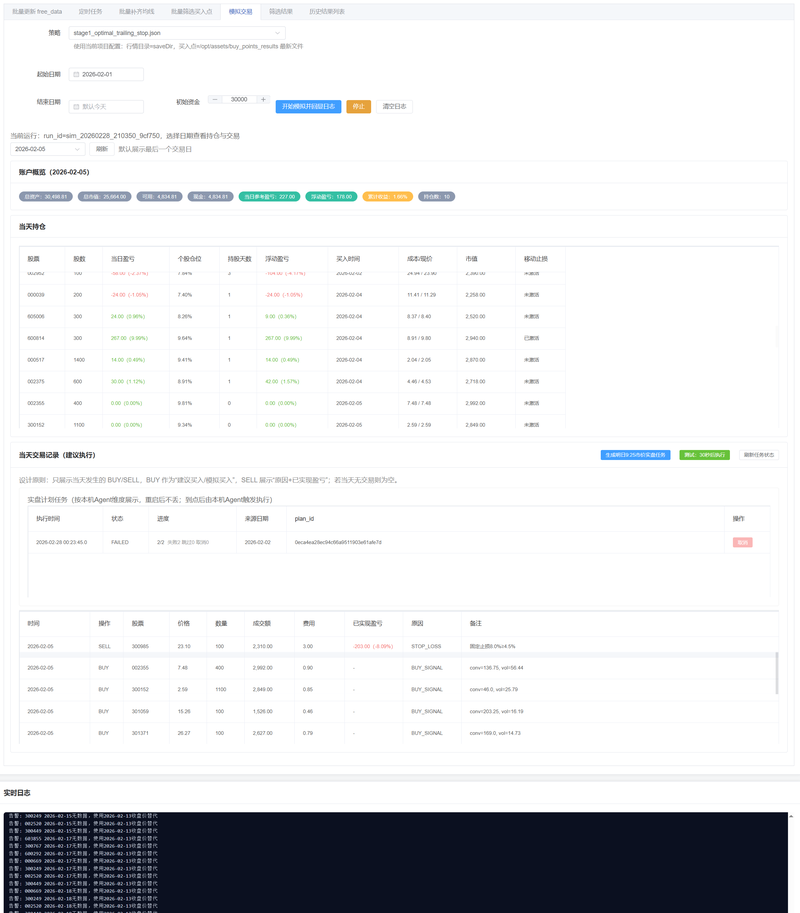Click the blue 生成明日9:25市价实盘任务 button
This screenshot has width=800, height=913.
click(635, 455)
